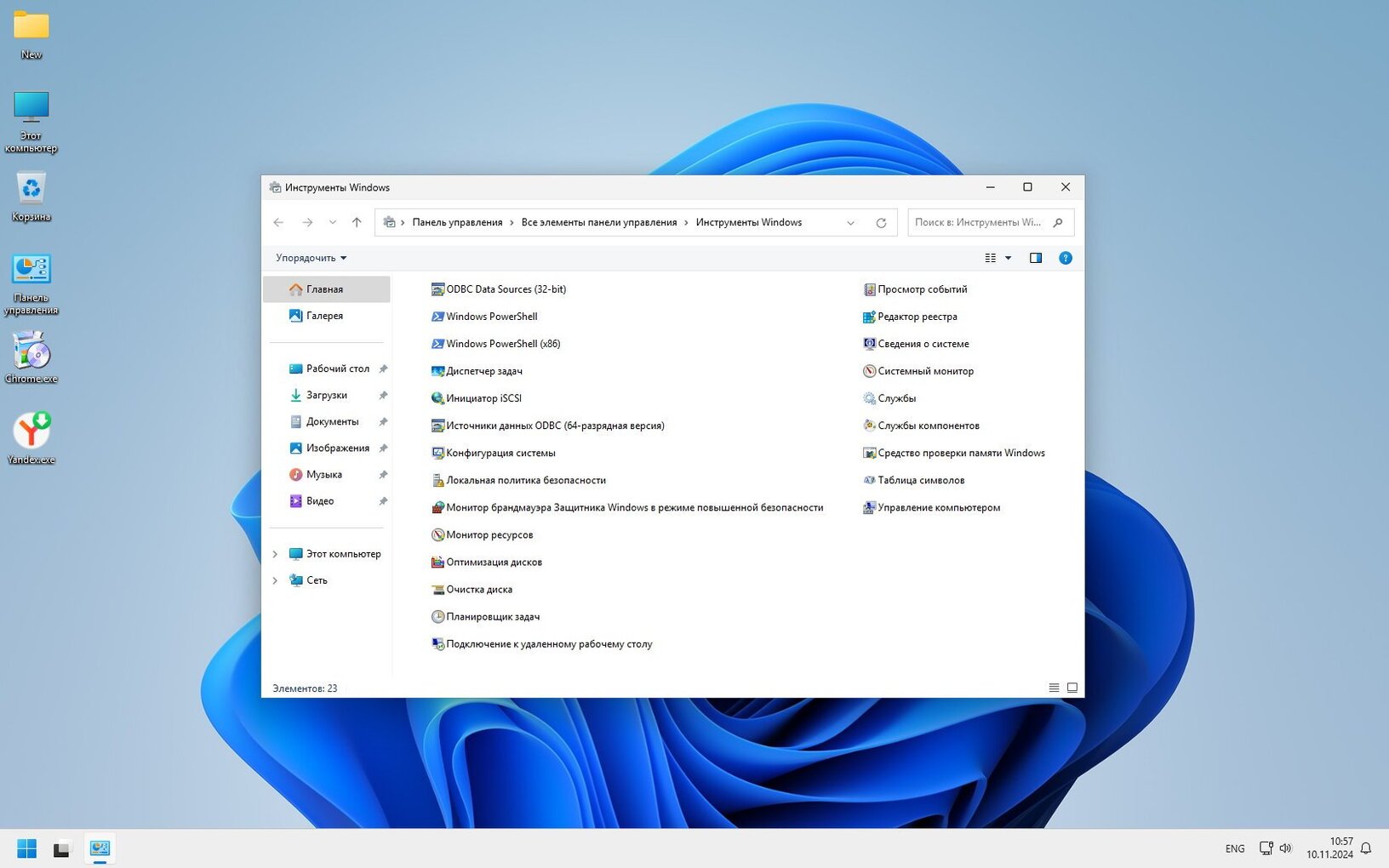Click the Диспетчер задач icon
The image size is (1389, 868).
click(437, 371)
